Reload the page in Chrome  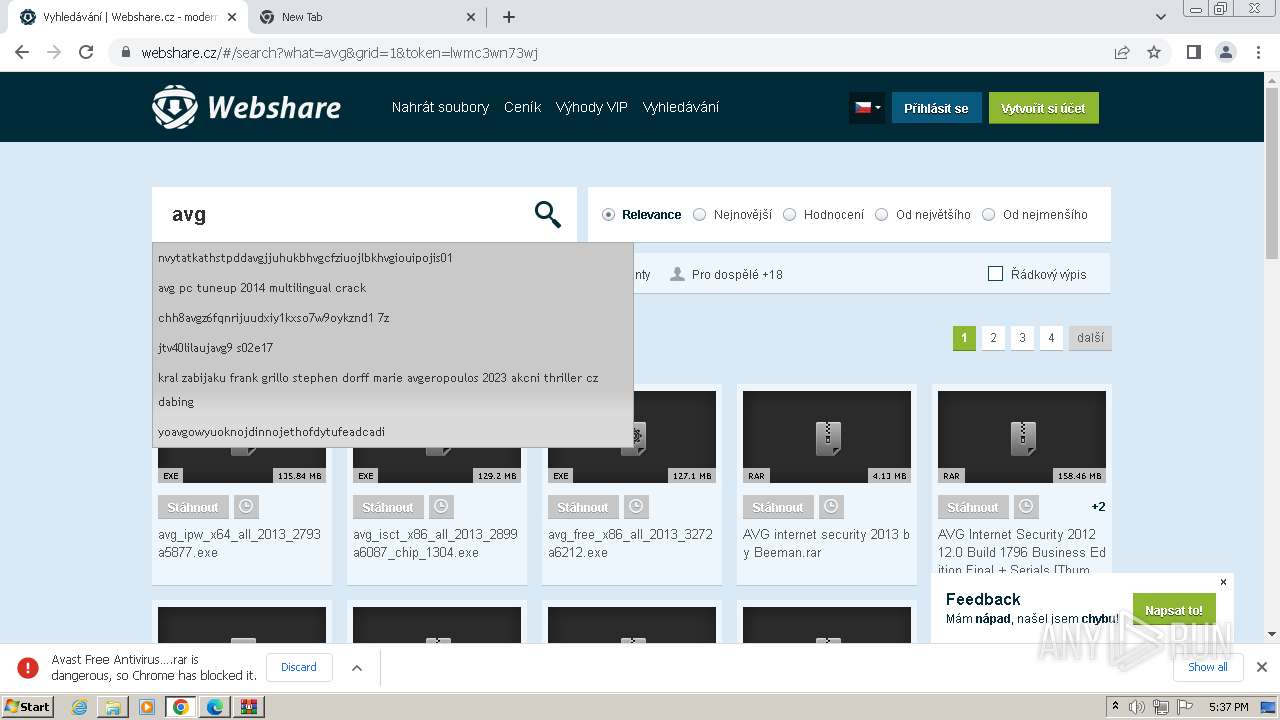coord(86,53)
